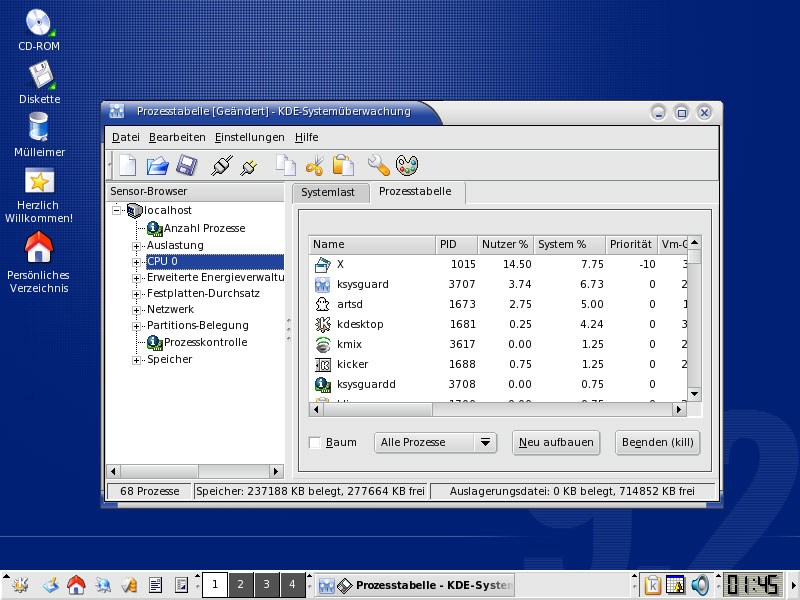The image size is (800, 600).
Task: Paste using the clipboard toolbar icon
Action: (x=343, y=165)
